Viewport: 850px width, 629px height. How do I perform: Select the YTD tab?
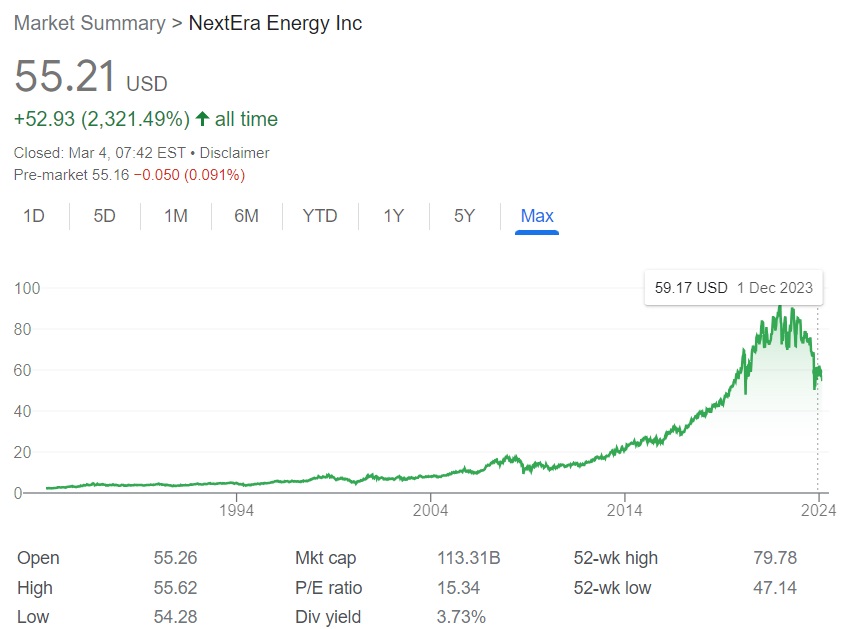click(x=320, y=216)
